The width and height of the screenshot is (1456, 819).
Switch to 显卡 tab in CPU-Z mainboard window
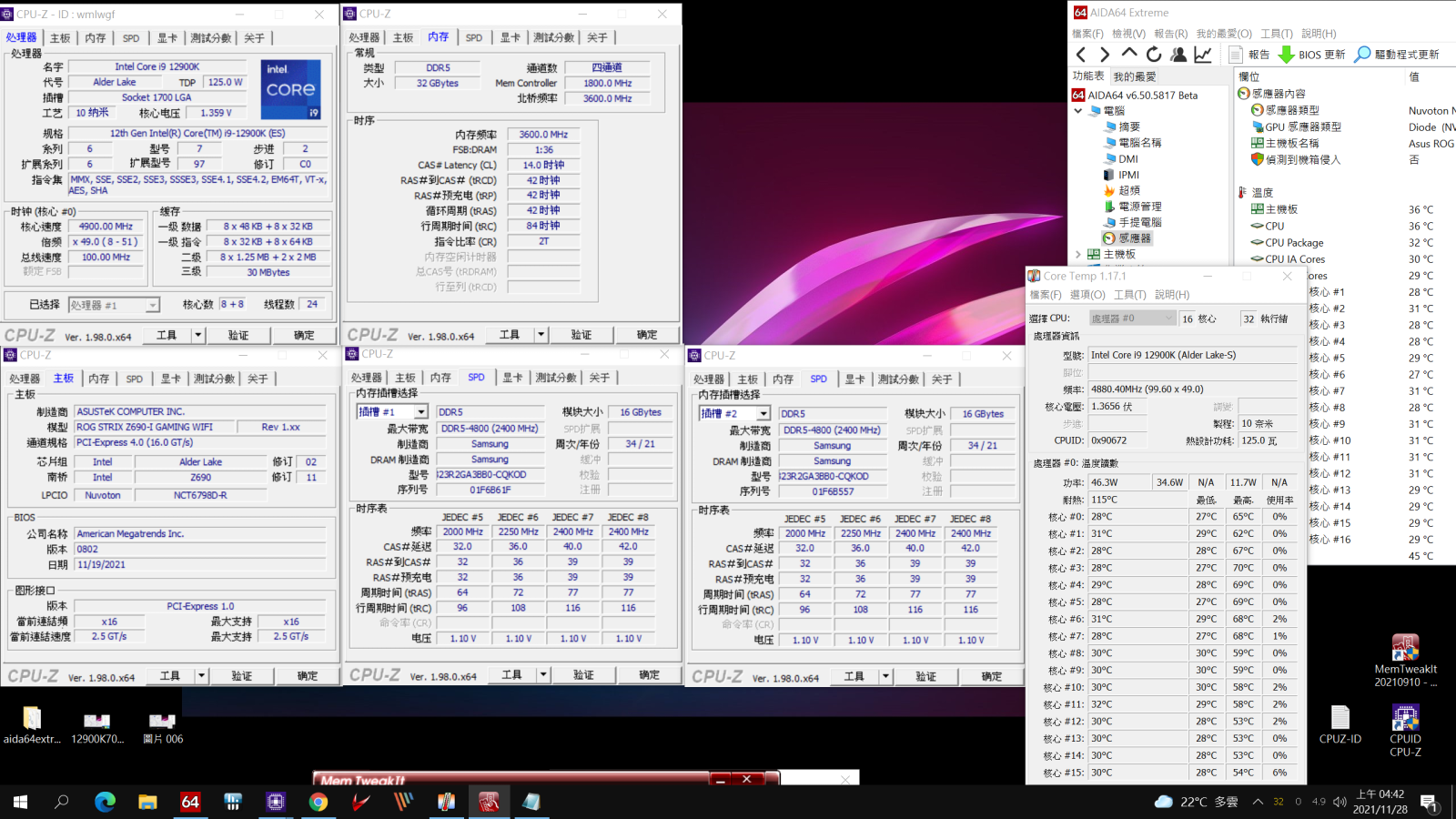point(171,379)
